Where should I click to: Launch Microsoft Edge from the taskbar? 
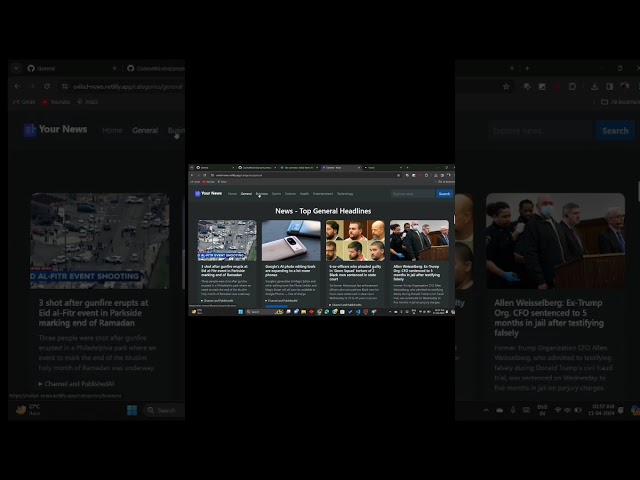click(326, 311)
